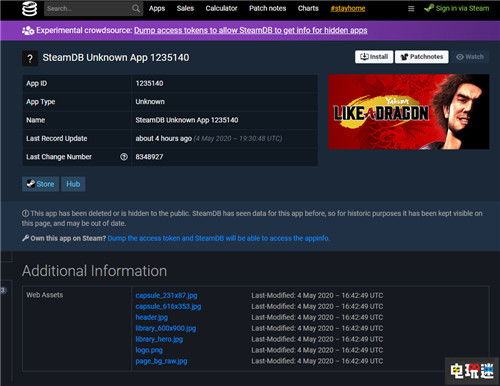Open capsule_231x87.jpg asset

click(x=166, y=295)
